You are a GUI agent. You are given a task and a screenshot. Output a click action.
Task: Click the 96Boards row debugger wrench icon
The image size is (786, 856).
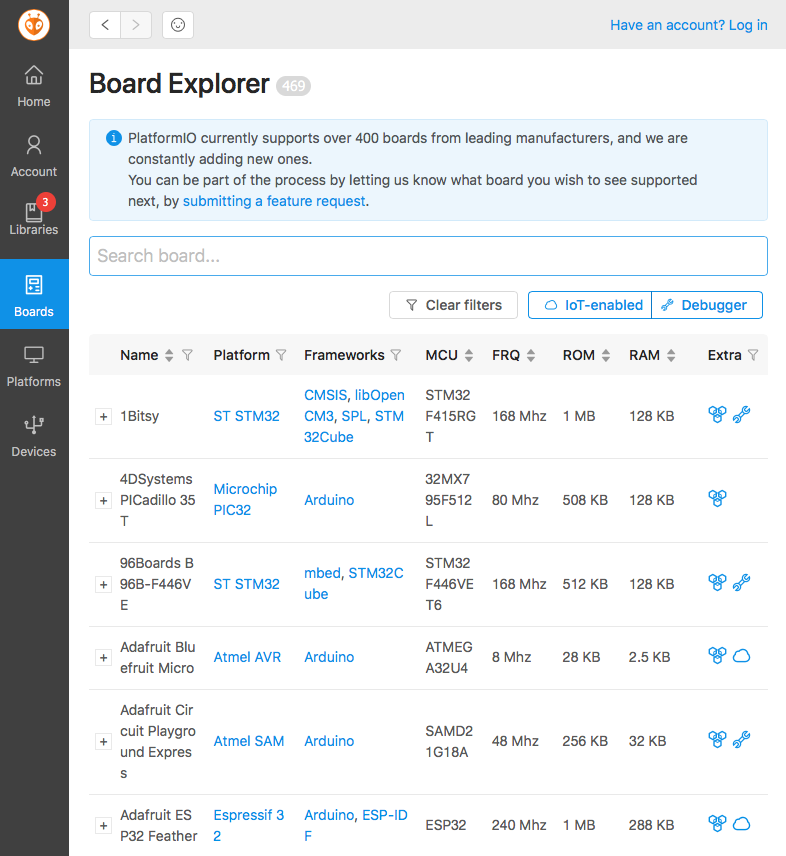click(741, 582)
